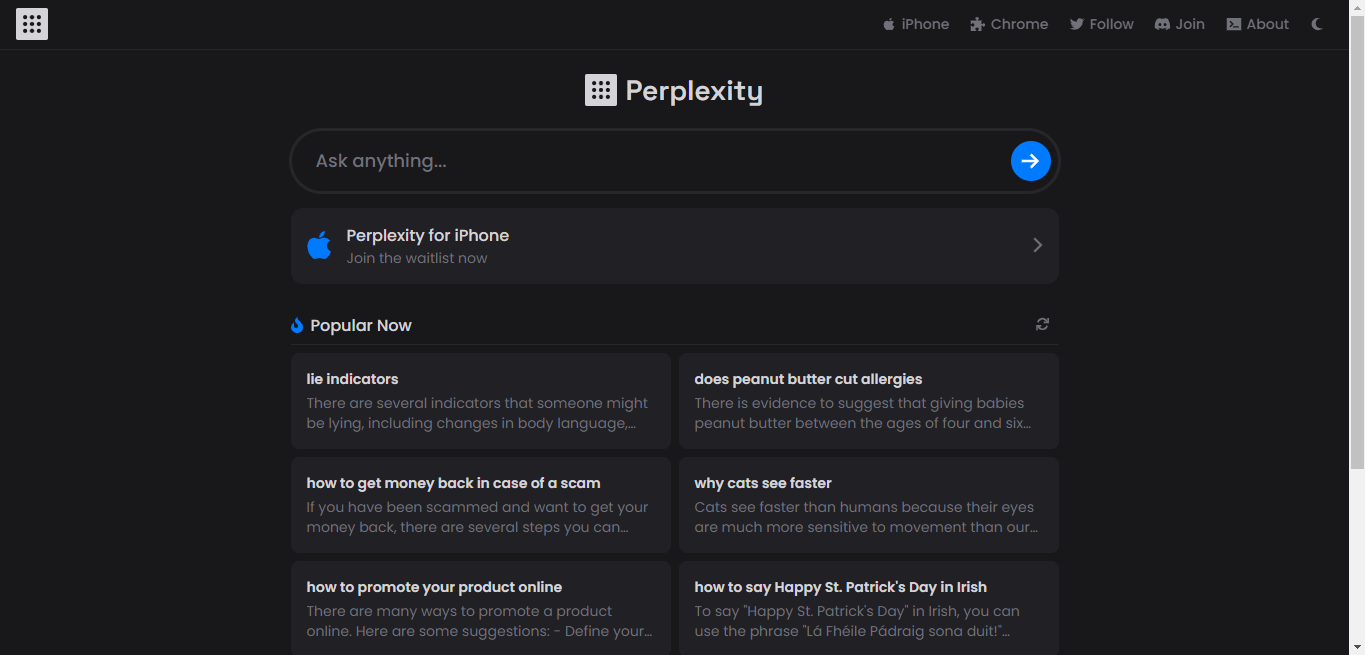This screenshot has height=655, width=1365.
Task: Click the blue arrow submit button
Action: tap(1030, 161)
